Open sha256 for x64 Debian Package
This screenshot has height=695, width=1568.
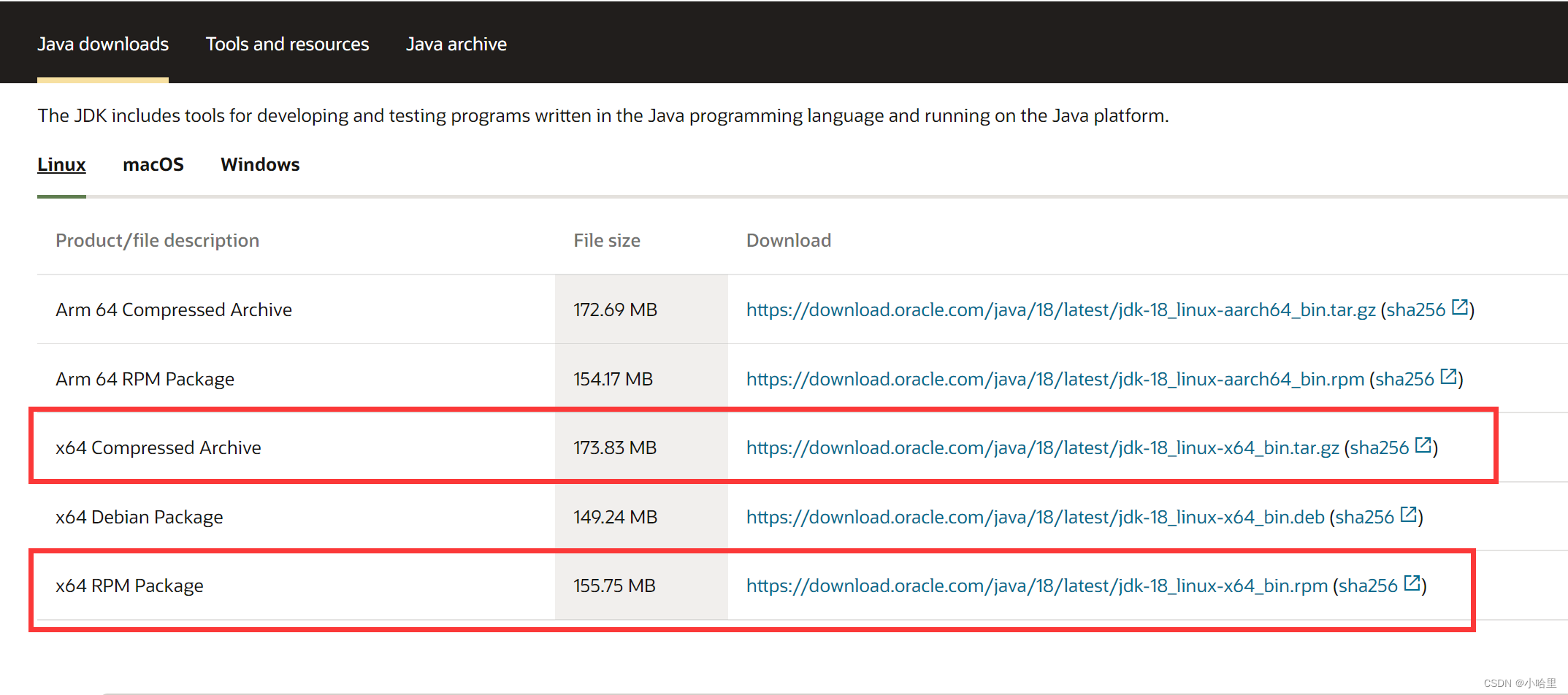[1364, 517]
